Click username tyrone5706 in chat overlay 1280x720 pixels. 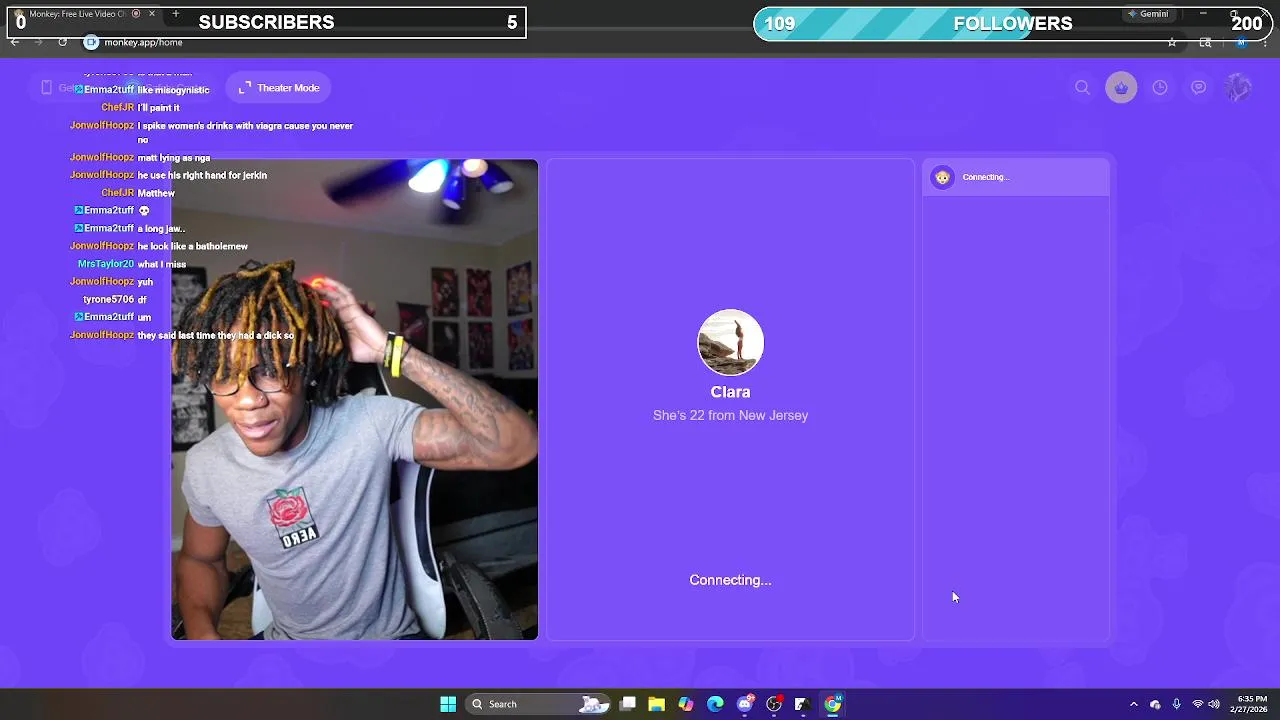(108, 299)
